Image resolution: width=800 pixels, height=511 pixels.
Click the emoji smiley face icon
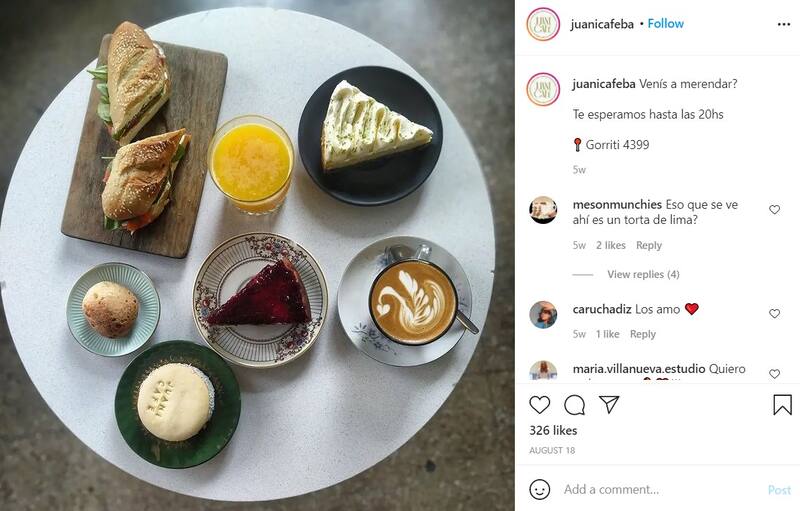pos(539,490)
